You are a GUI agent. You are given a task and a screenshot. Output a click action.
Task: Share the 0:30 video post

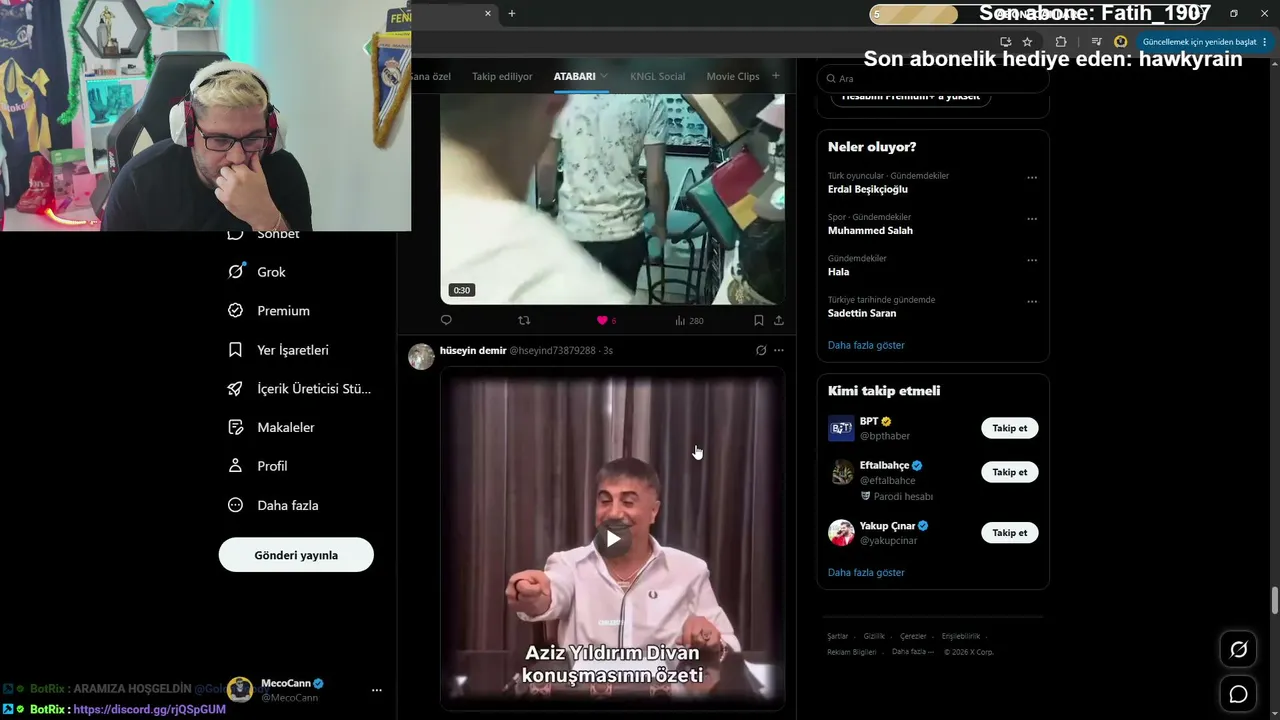[x=779, y=320]
